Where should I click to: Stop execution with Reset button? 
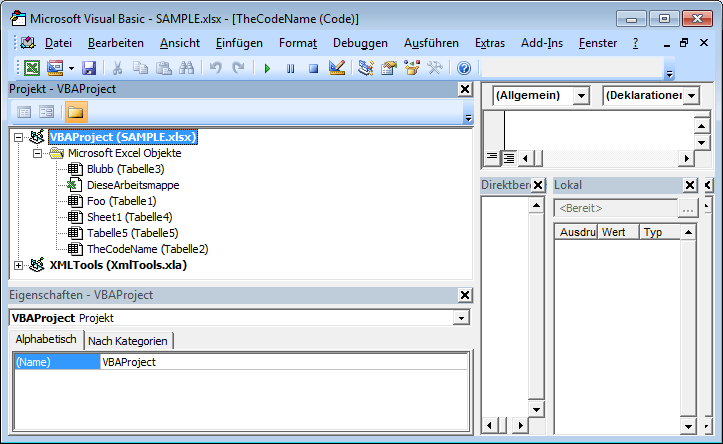pyautogui.click(x=314, y=69)
